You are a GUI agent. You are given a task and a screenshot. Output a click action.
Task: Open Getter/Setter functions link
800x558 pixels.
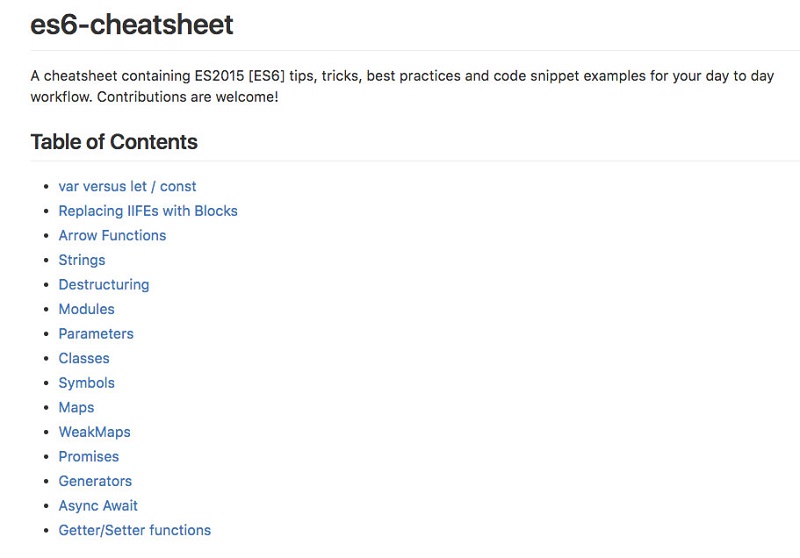click(135, 530)
